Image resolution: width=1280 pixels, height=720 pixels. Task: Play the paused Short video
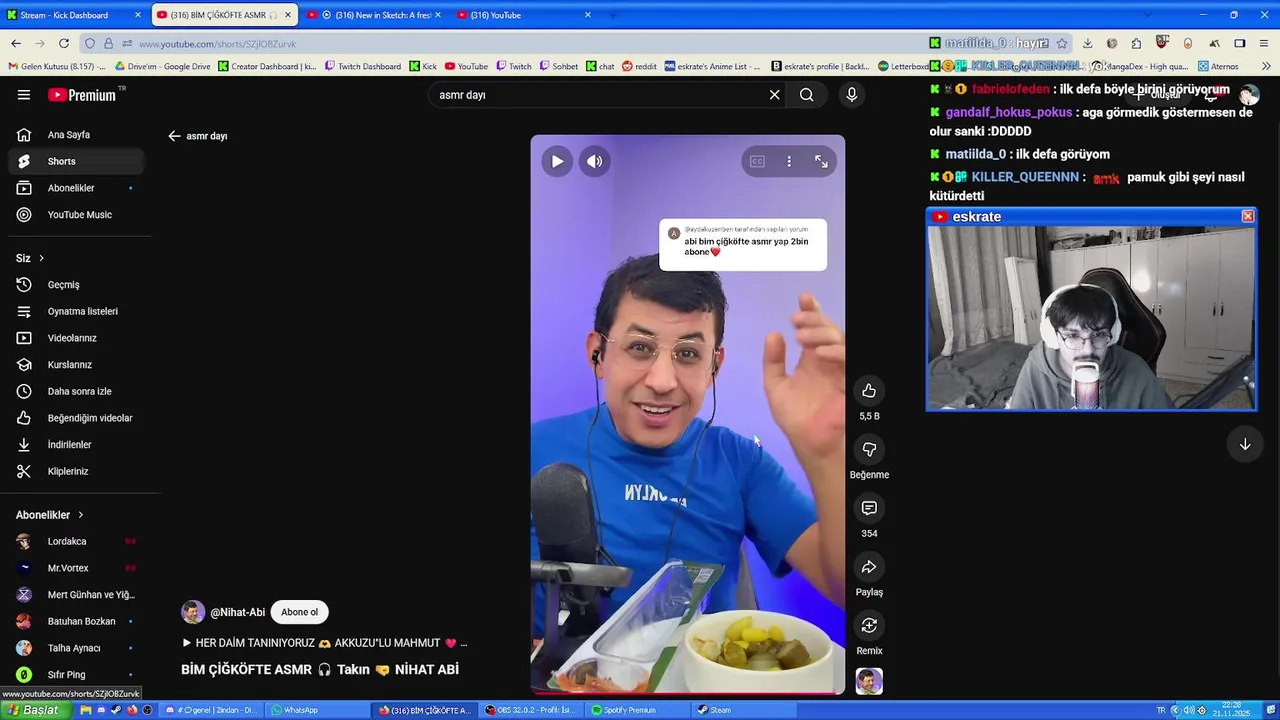click(557, 161)
